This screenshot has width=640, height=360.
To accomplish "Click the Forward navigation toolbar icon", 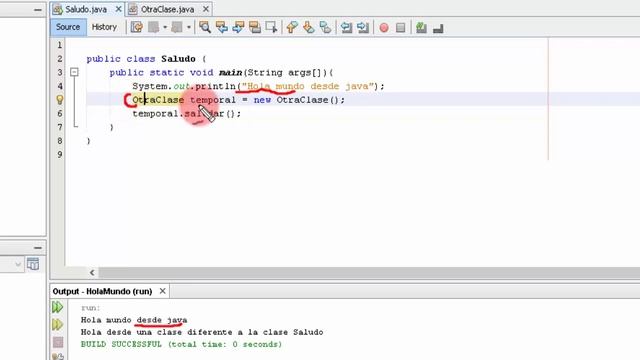I will point(177,27).
